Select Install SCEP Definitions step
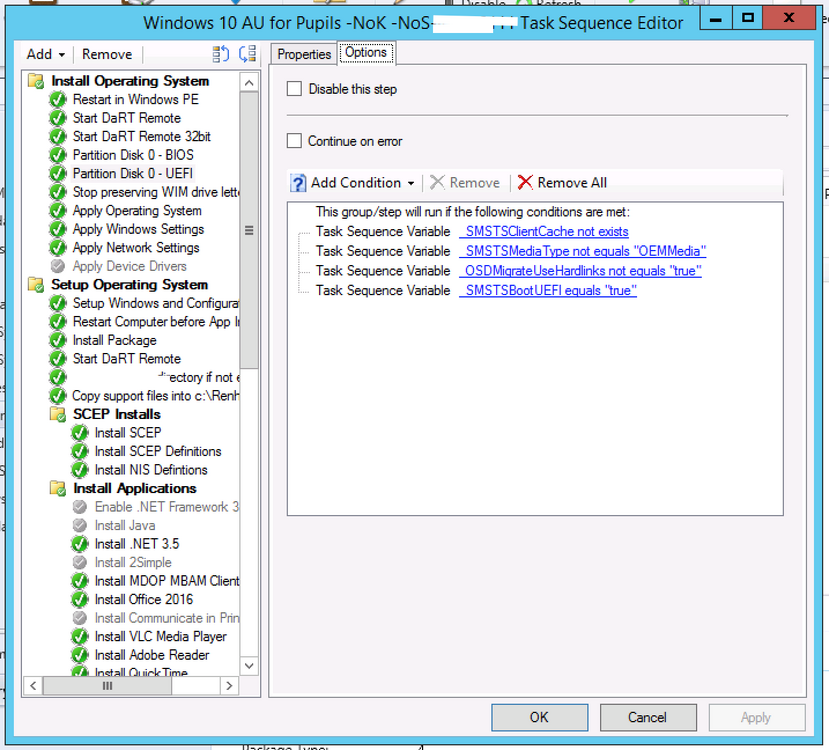829x750 pixels. [x=158, y=451]
